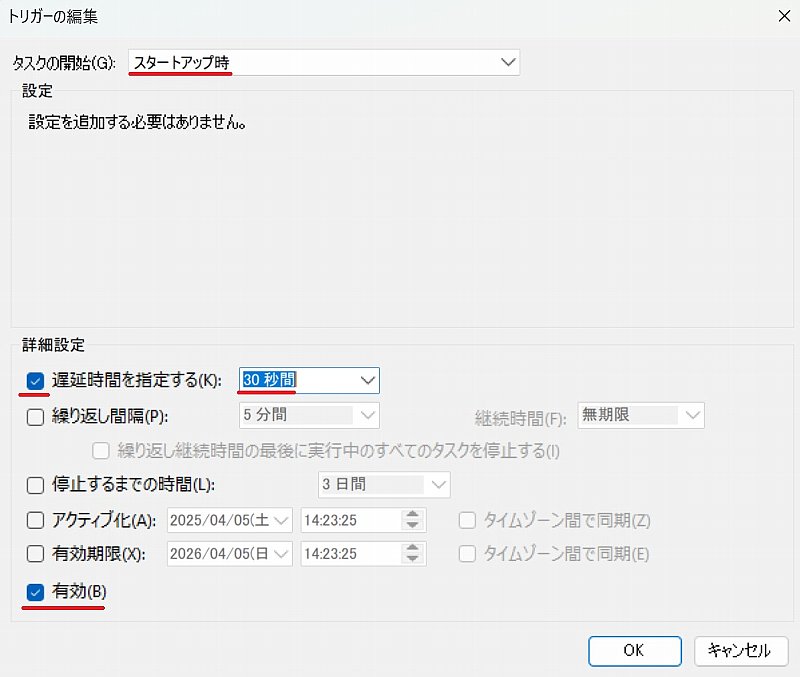
Task: Open the 2025/04/05 activation date picker
Action: tap(230, 520)
